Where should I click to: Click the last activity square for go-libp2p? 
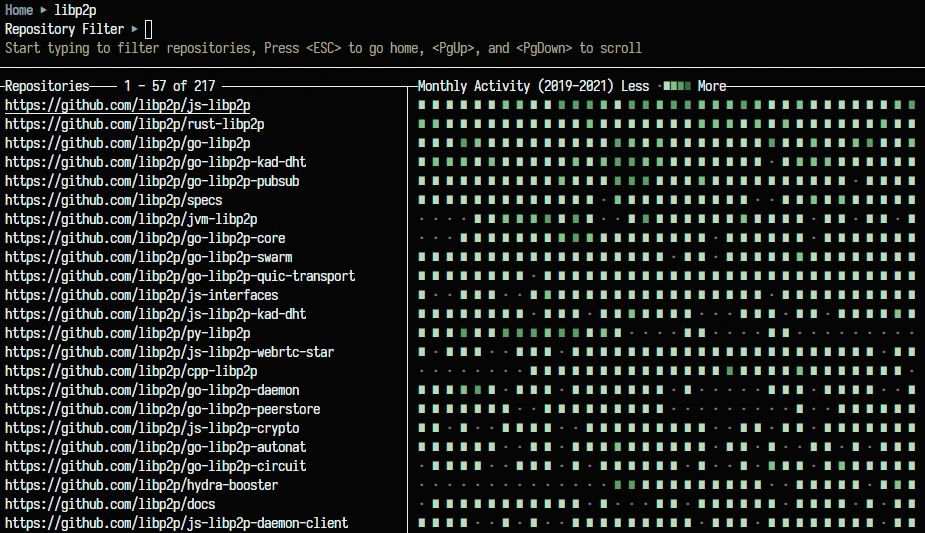point(913,143)
